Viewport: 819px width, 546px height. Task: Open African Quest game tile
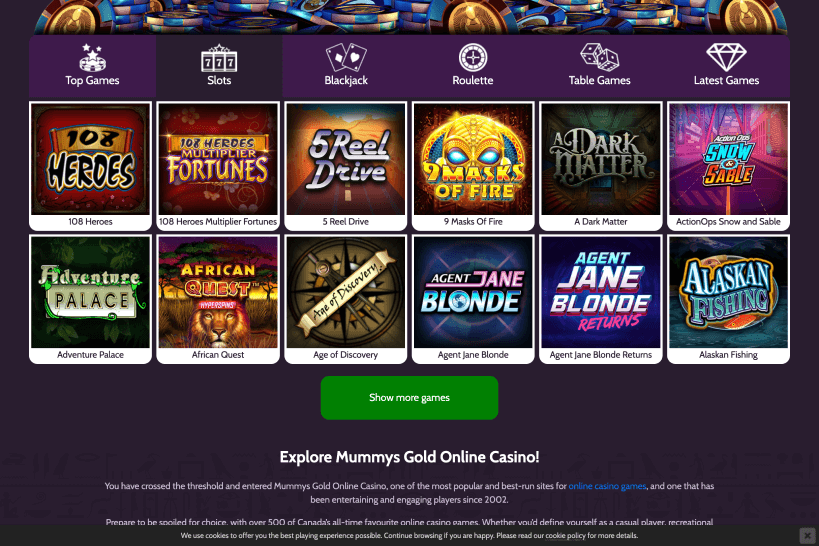tap(218, 299)
